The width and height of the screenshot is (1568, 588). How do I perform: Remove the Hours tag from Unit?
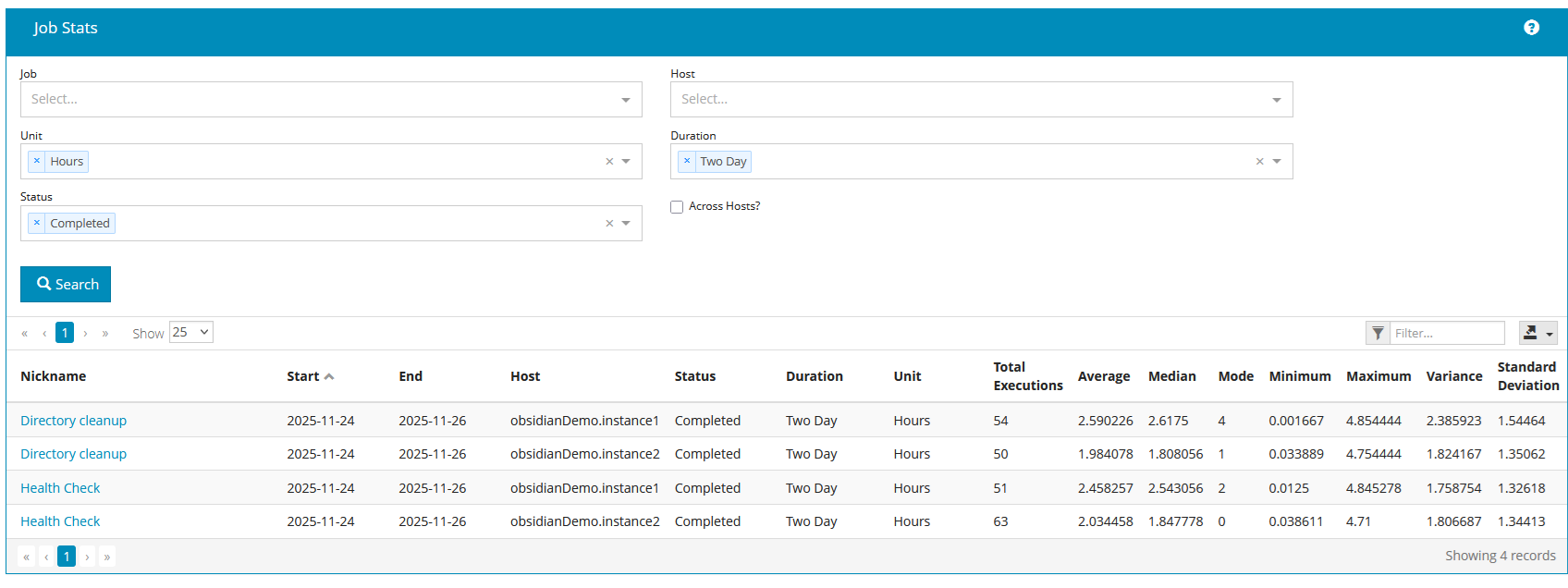click(37, 161)
